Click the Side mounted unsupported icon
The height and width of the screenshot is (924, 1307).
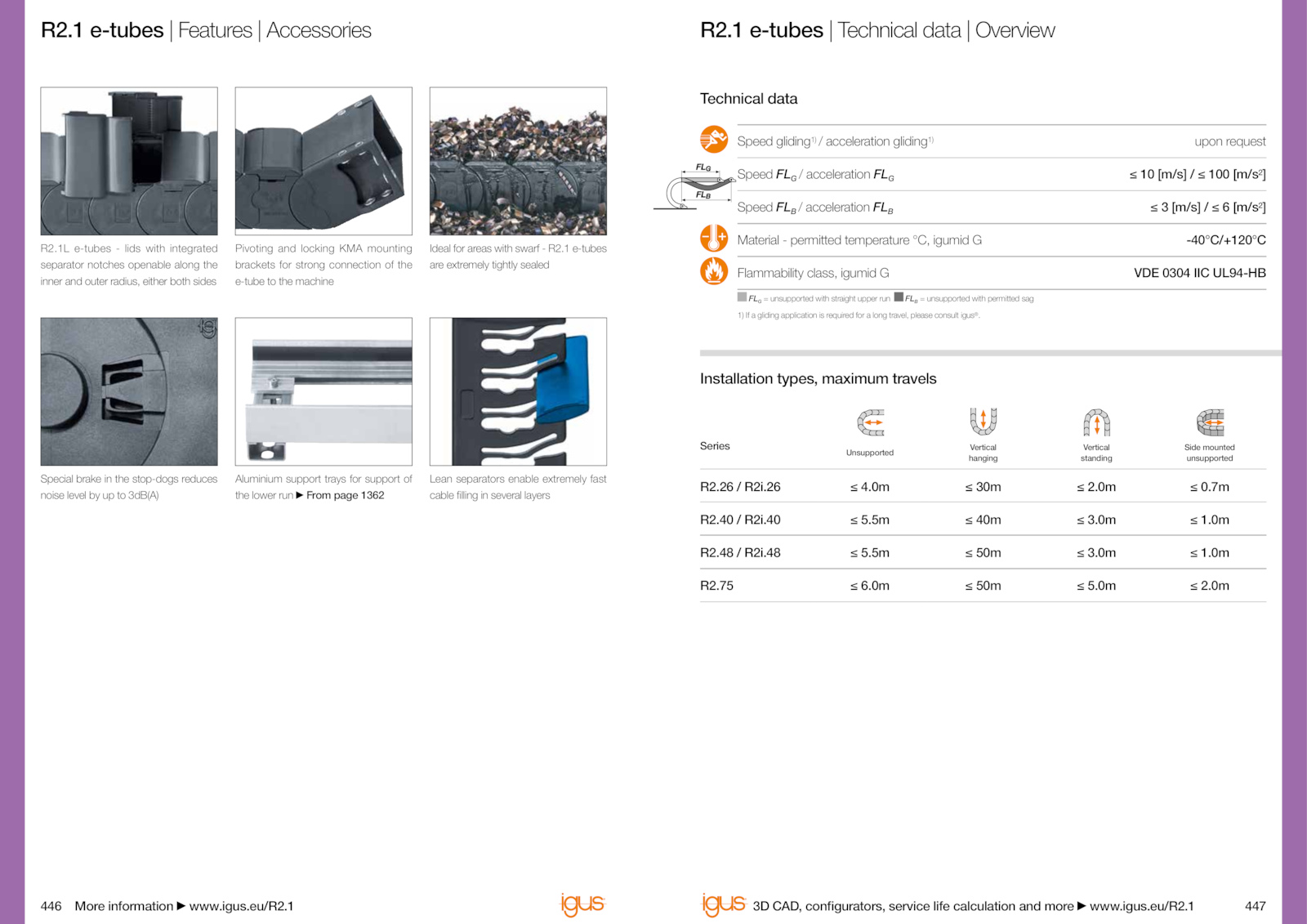(1210, 422)
